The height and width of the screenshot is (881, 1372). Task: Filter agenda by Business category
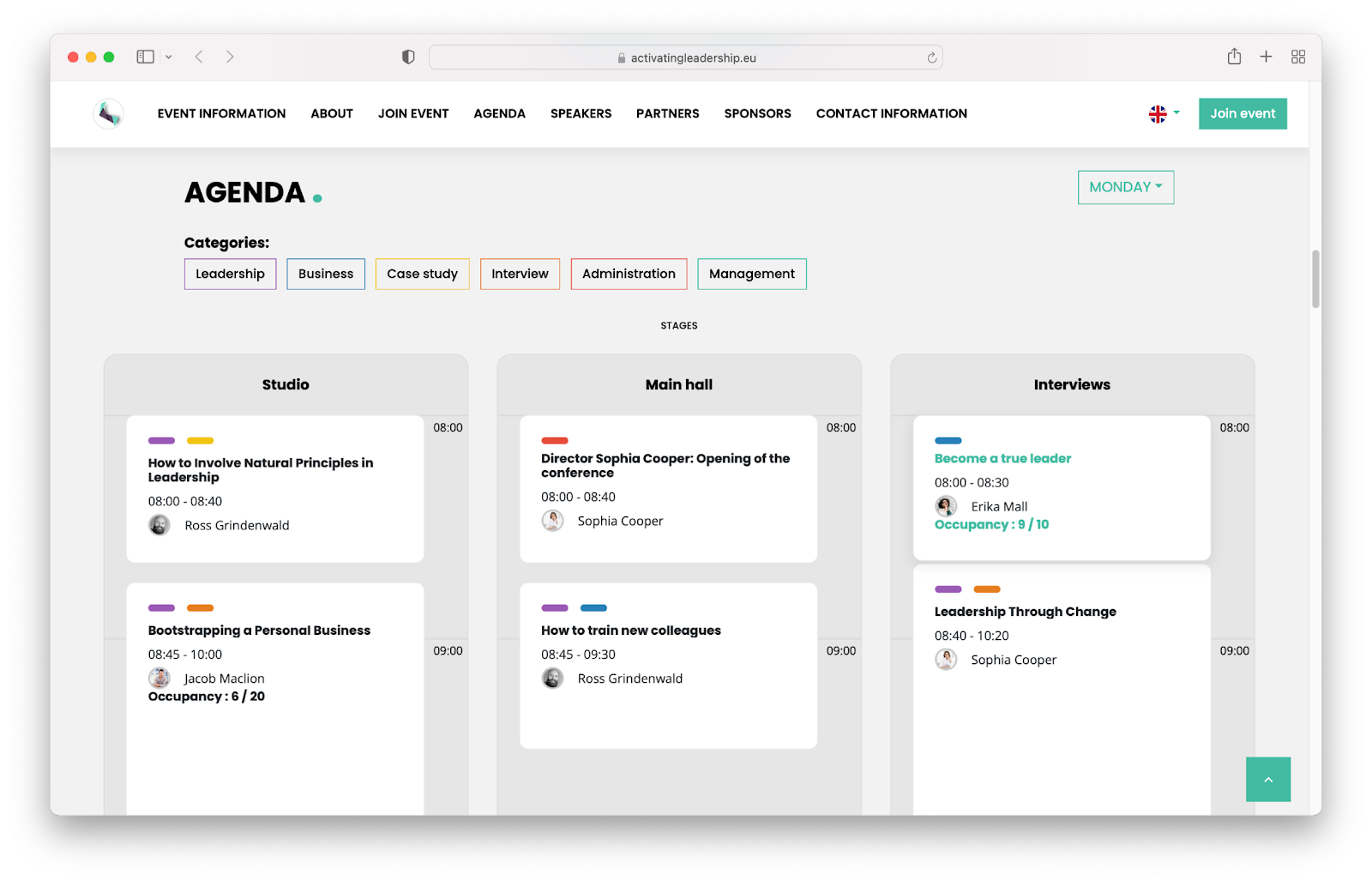pos(326,274)
